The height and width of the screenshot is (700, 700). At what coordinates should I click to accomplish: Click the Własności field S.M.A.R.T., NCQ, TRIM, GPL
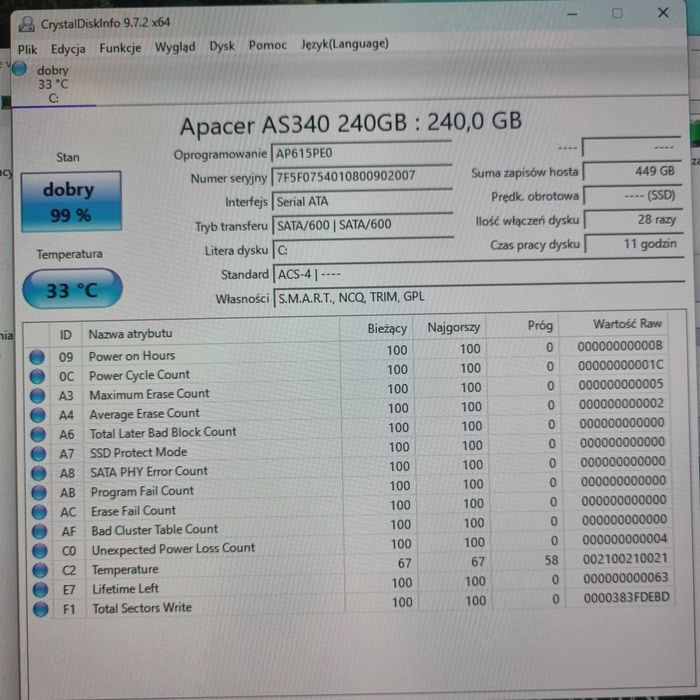pyautogui.click(x=479, y=296)
